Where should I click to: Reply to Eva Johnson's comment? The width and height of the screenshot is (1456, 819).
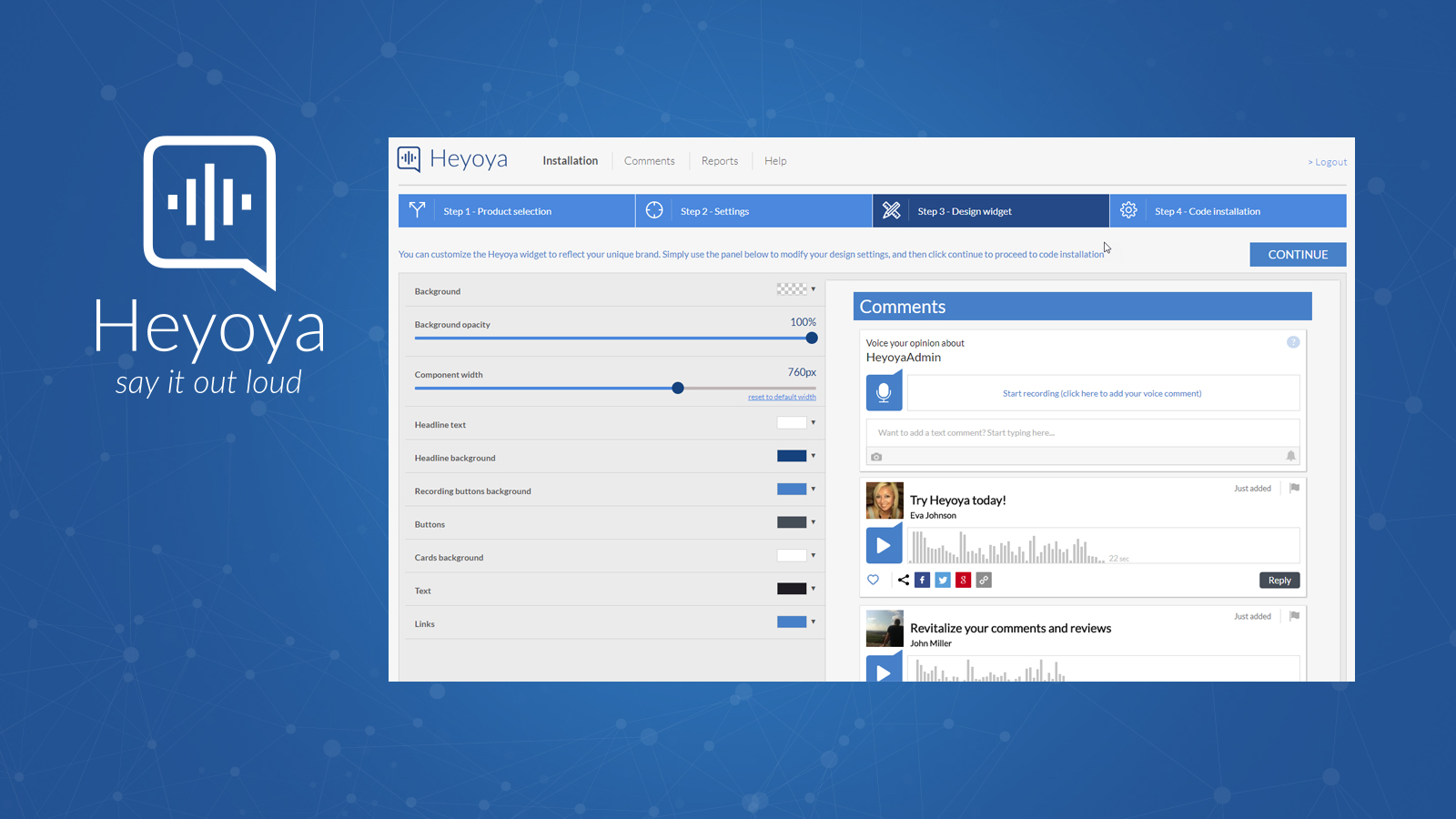(x=1279, y=581)
